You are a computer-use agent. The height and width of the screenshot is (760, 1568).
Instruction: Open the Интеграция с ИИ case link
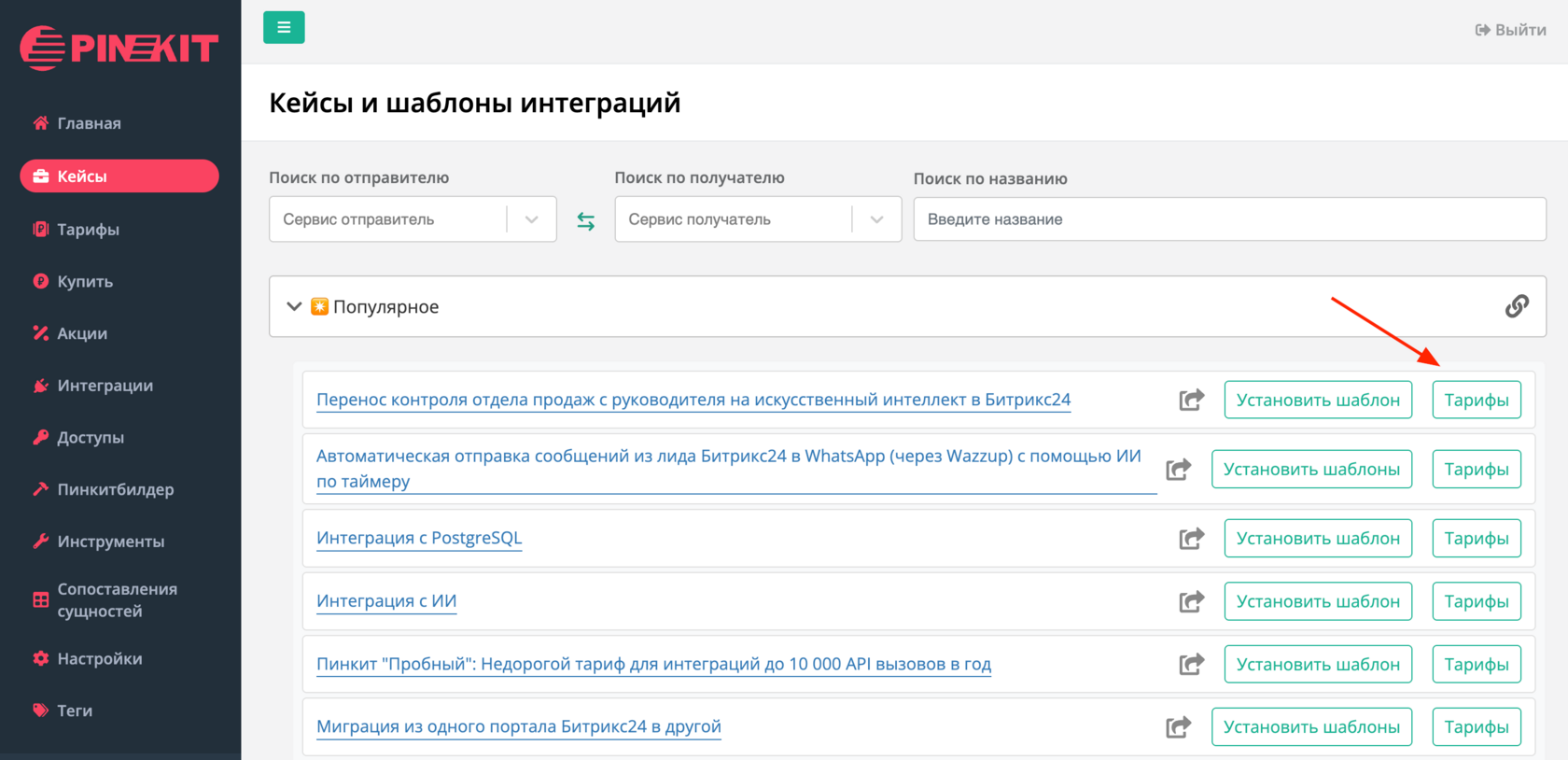pyautogui.click(x=386, y=601)
